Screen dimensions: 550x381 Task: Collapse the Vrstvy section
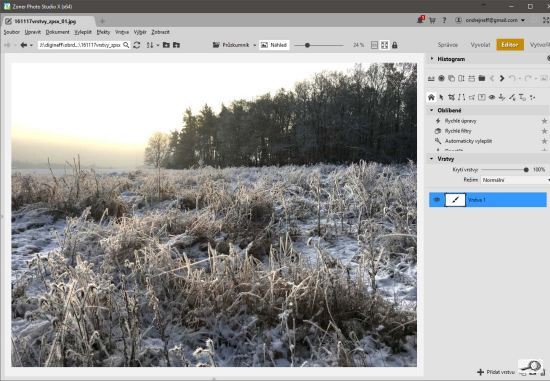click(x=432, y=159)
